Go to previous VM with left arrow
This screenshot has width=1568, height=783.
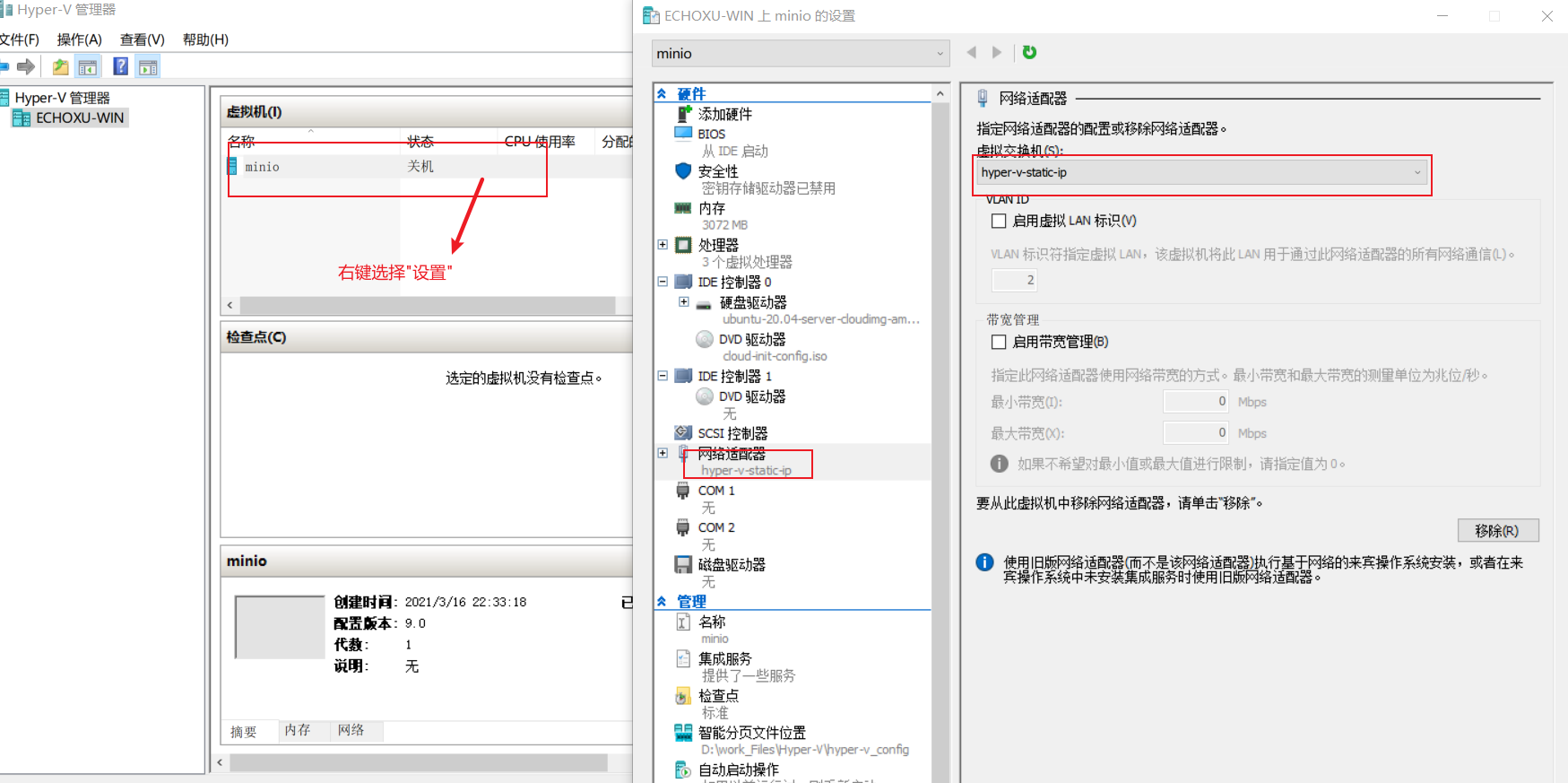click(x=971, y=52)
